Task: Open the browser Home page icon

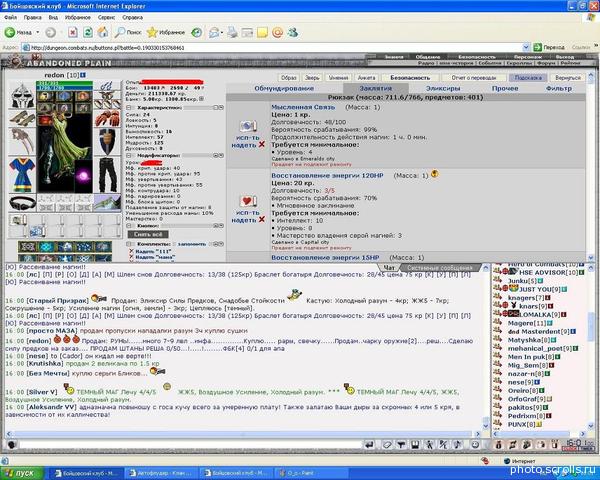Action: coord(103,33)
